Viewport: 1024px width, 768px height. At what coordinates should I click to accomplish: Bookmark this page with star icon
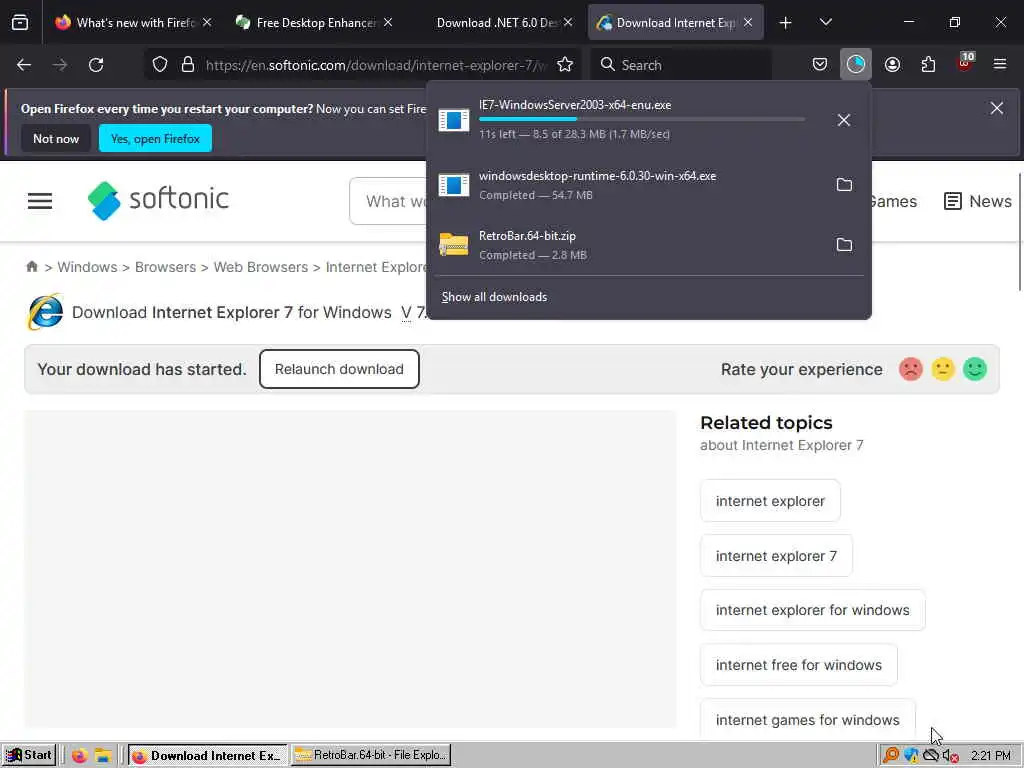point(565,65)
